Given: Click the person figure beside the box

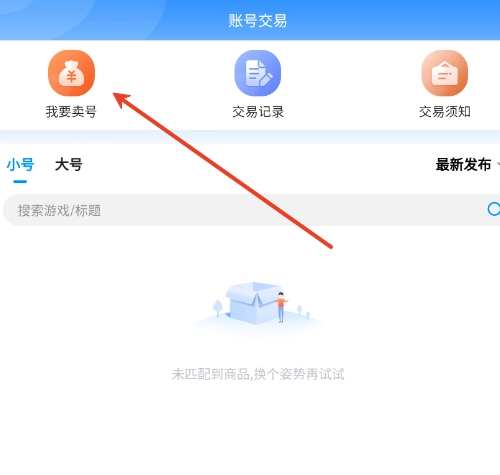Looking at the screenshot, I should [281, 307].
